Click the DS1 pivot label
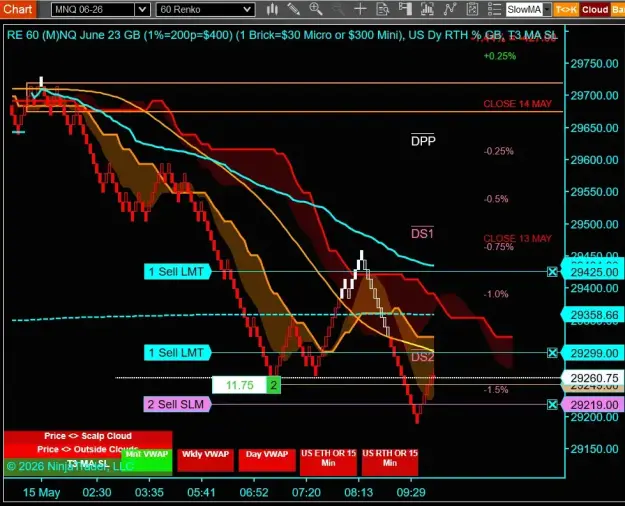Screen dimensions: 625x506 [x=422, y=233]
